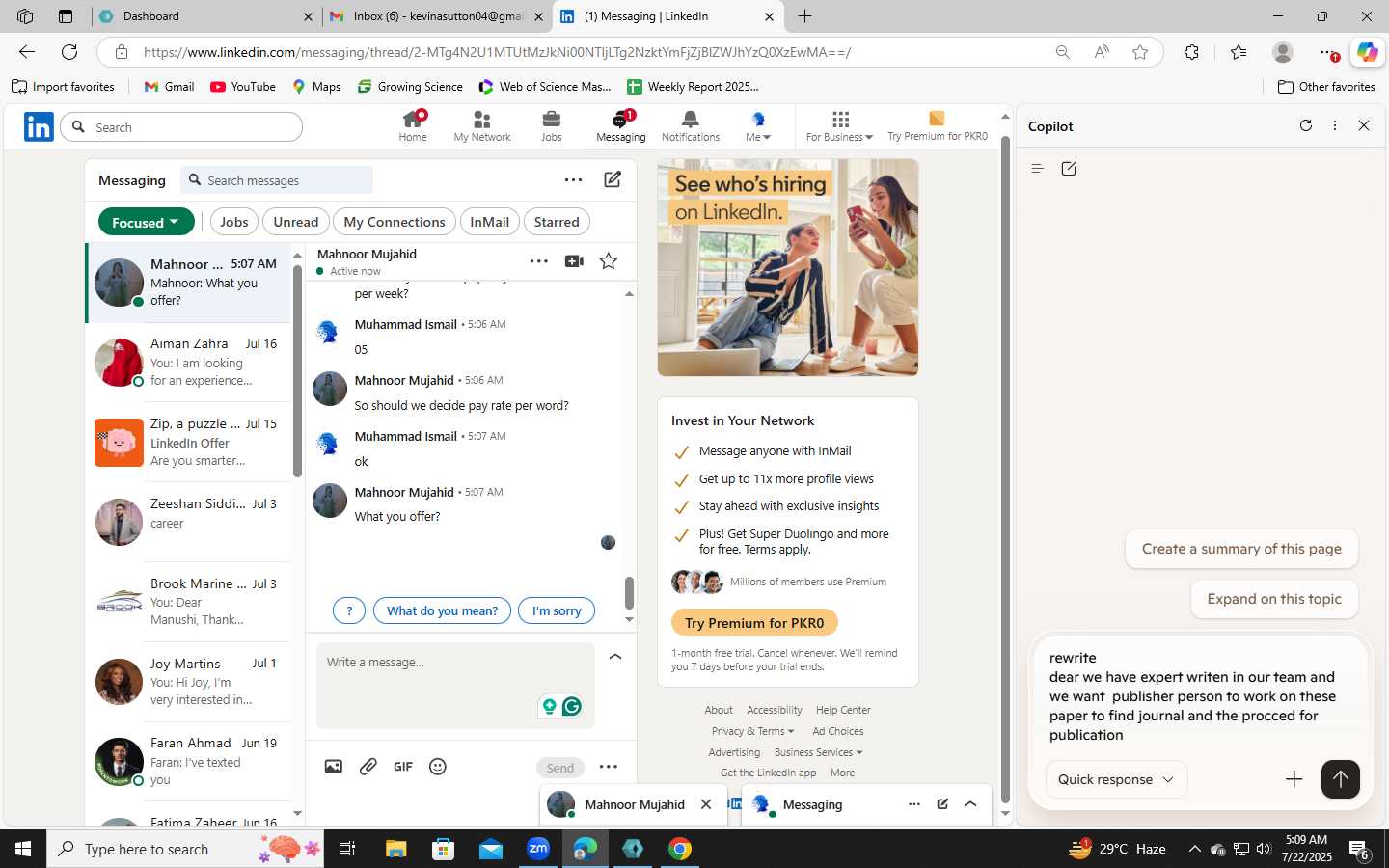
Task: Add attachment with Copilot plus button
Action: [x=1294, y=779]
